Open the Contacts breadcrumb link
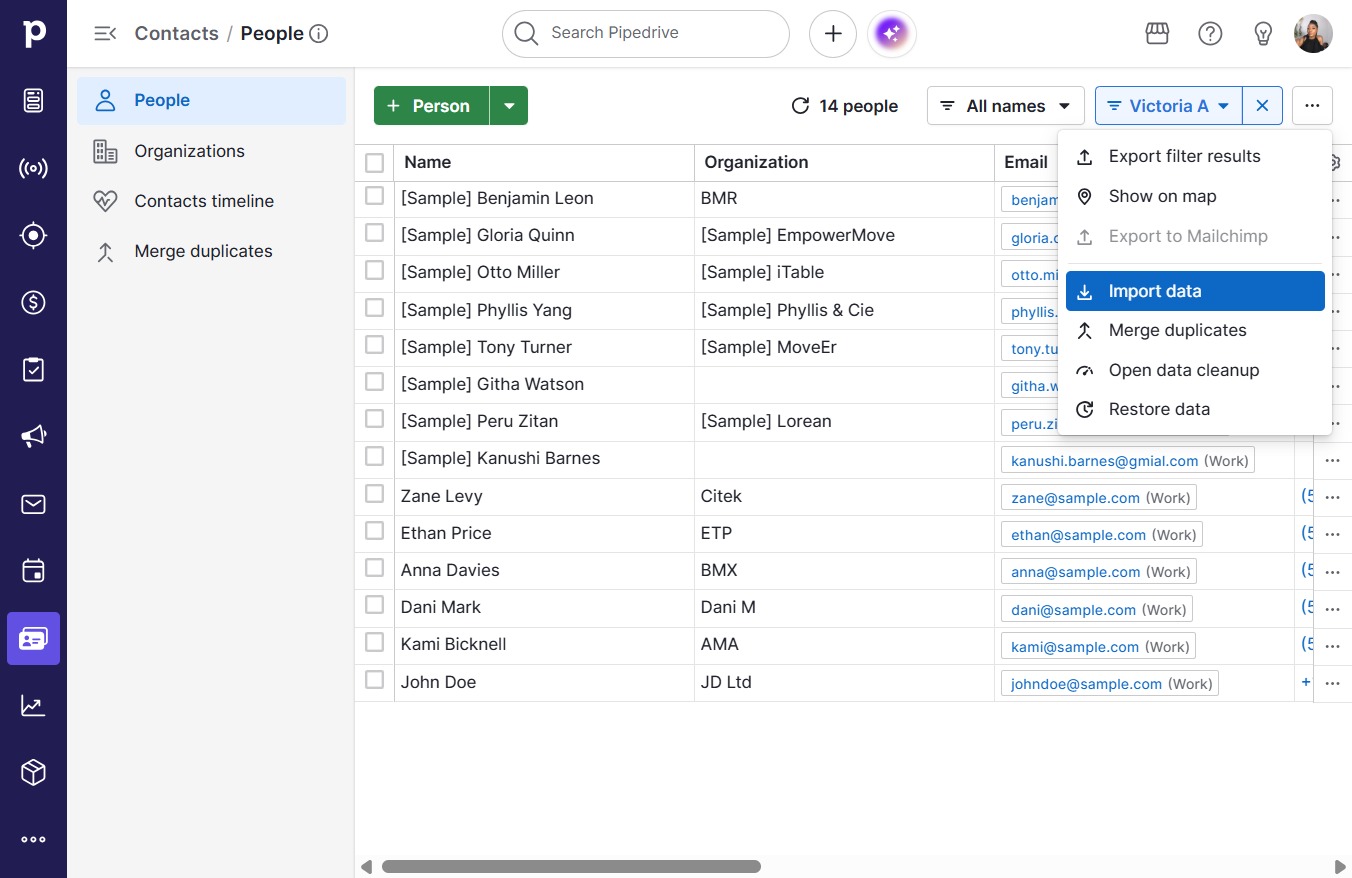1352x878 pixels. point(176,33)
